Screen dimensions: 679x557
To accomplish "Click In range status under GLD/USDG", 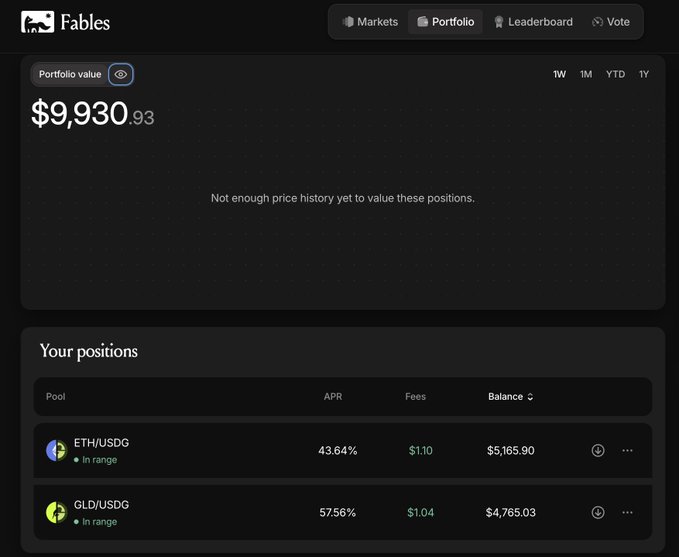I will 95,522.
